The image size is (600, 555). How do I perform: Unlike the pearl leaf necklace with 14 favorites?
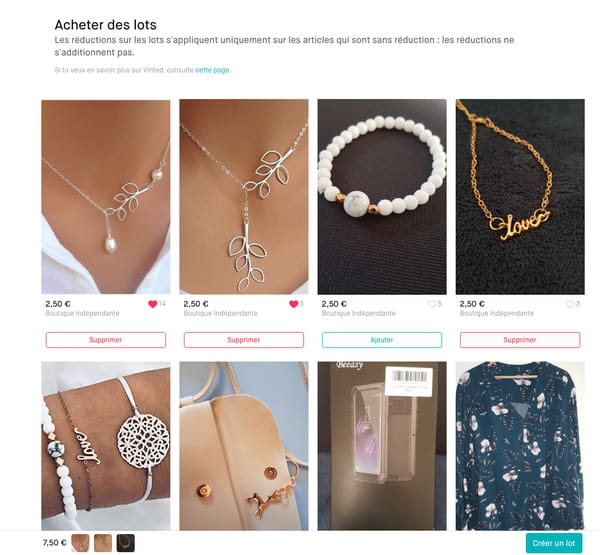(x=153, y=304)
